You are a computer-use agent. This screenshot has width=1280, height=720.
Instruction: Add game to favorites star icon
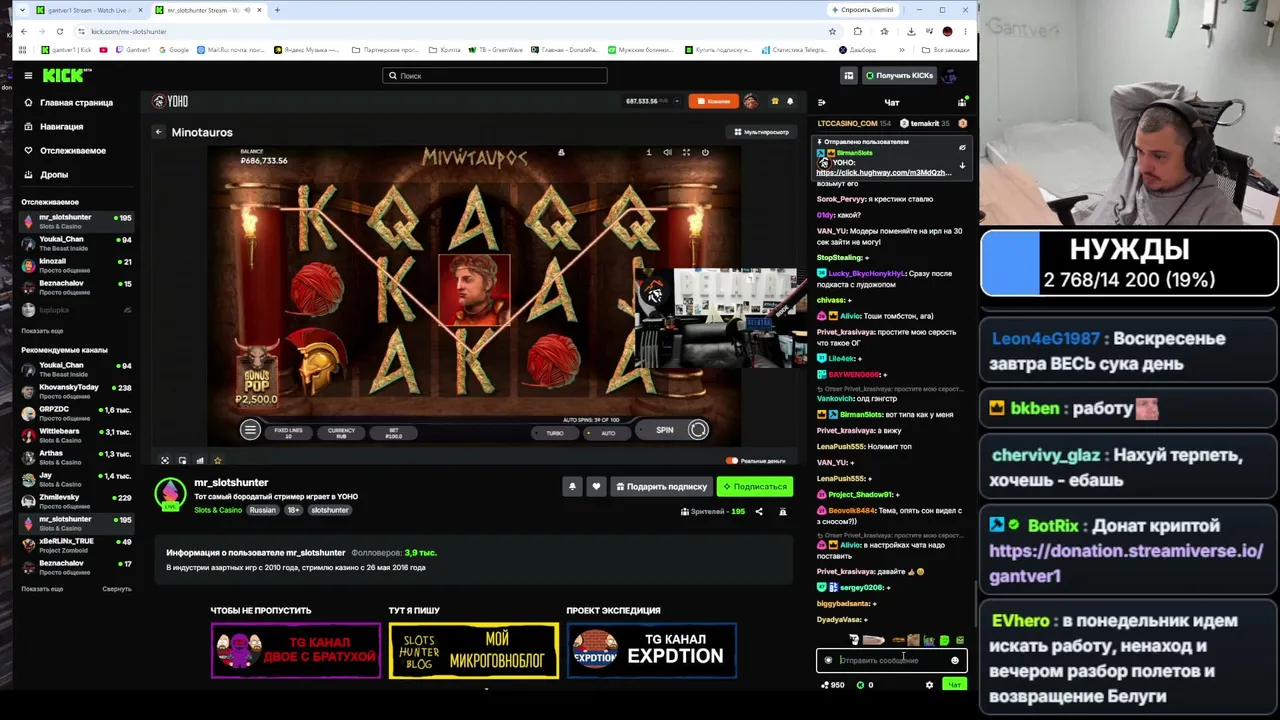point(217,461)
